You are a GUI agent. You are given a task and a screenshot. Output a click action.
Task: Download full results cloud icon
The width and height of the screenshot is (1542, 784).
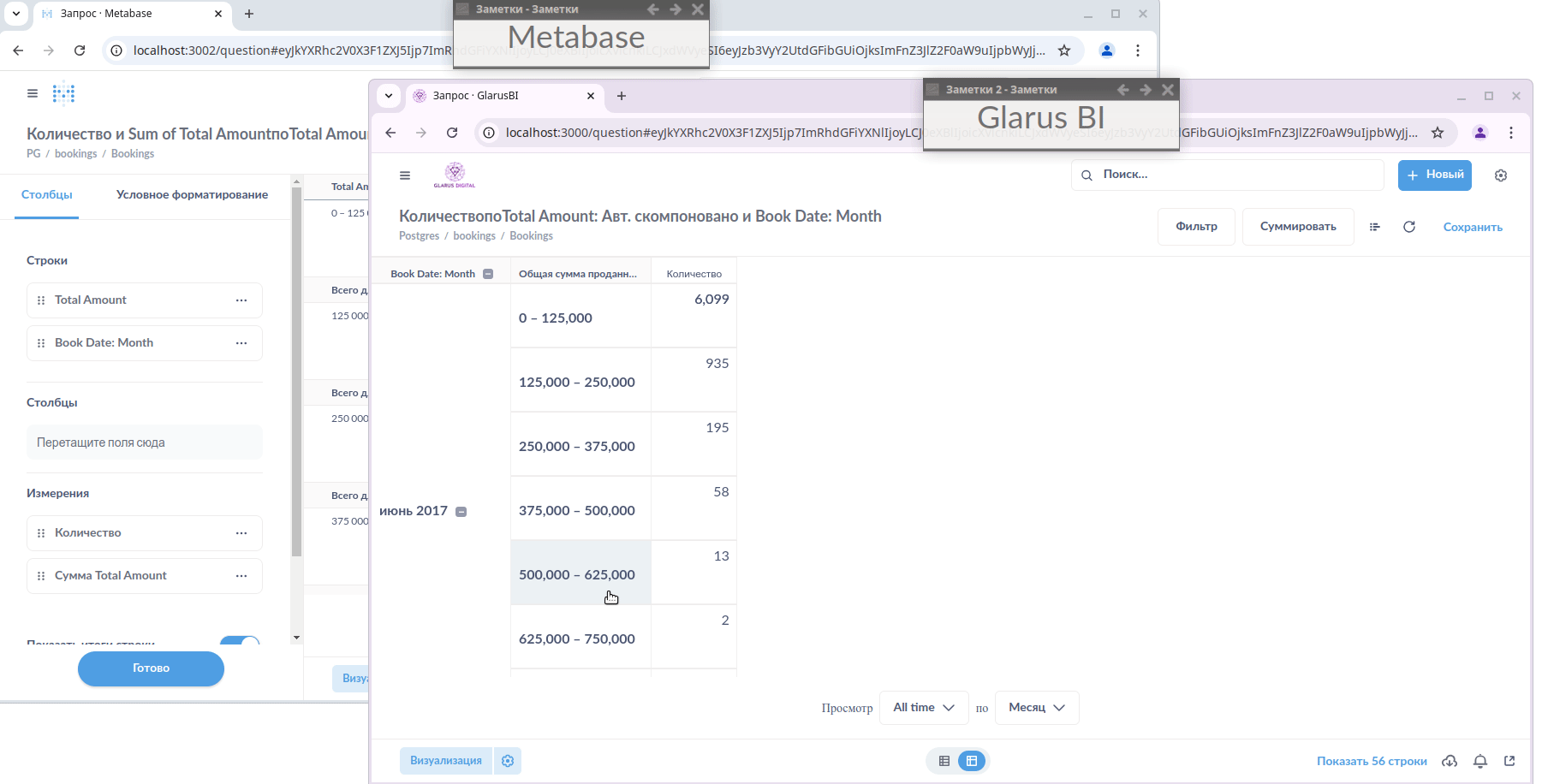click(1450, 761)
